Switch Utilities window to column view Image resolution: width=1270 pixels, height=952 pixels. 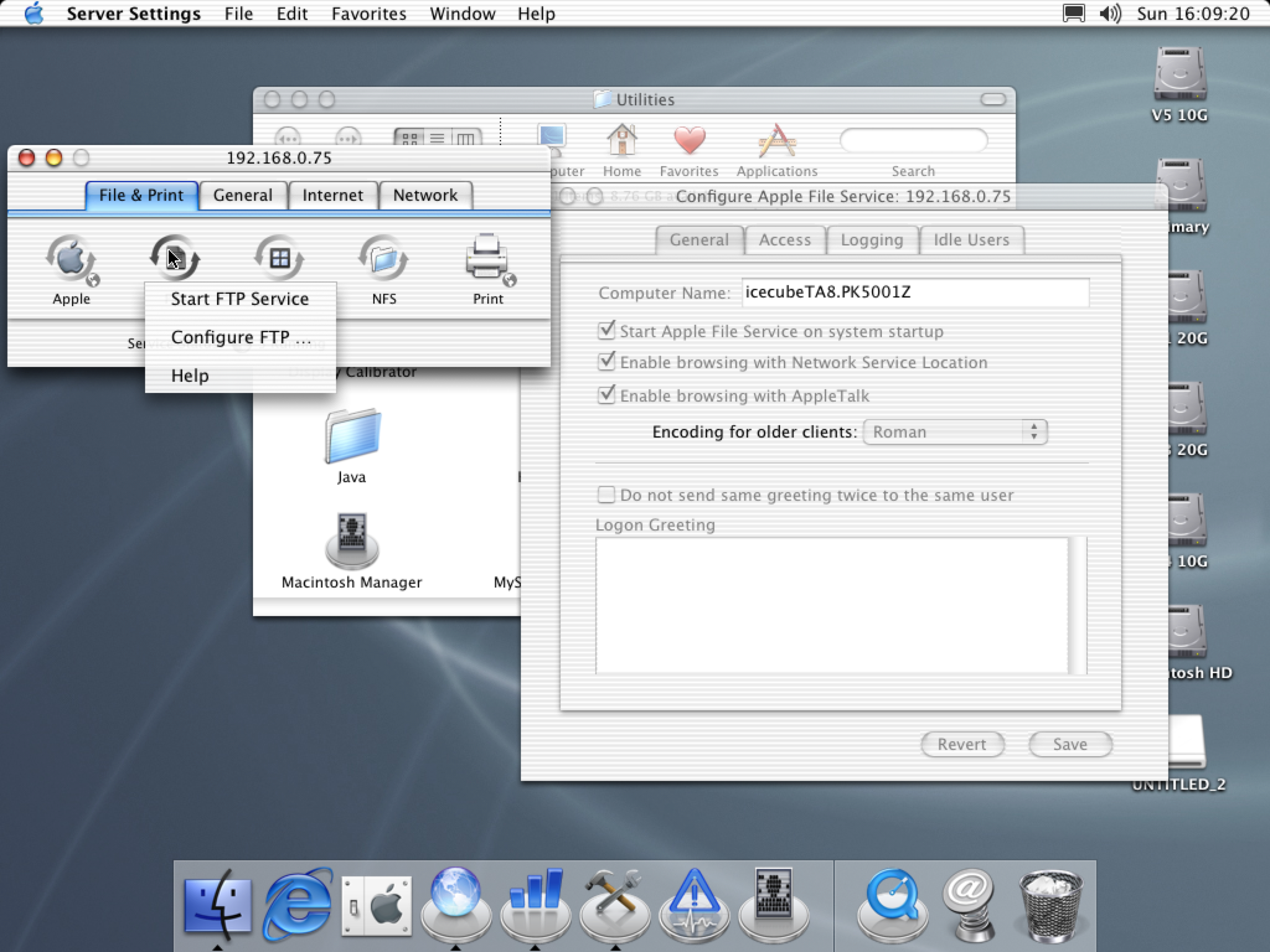click(x=466, y=138)
